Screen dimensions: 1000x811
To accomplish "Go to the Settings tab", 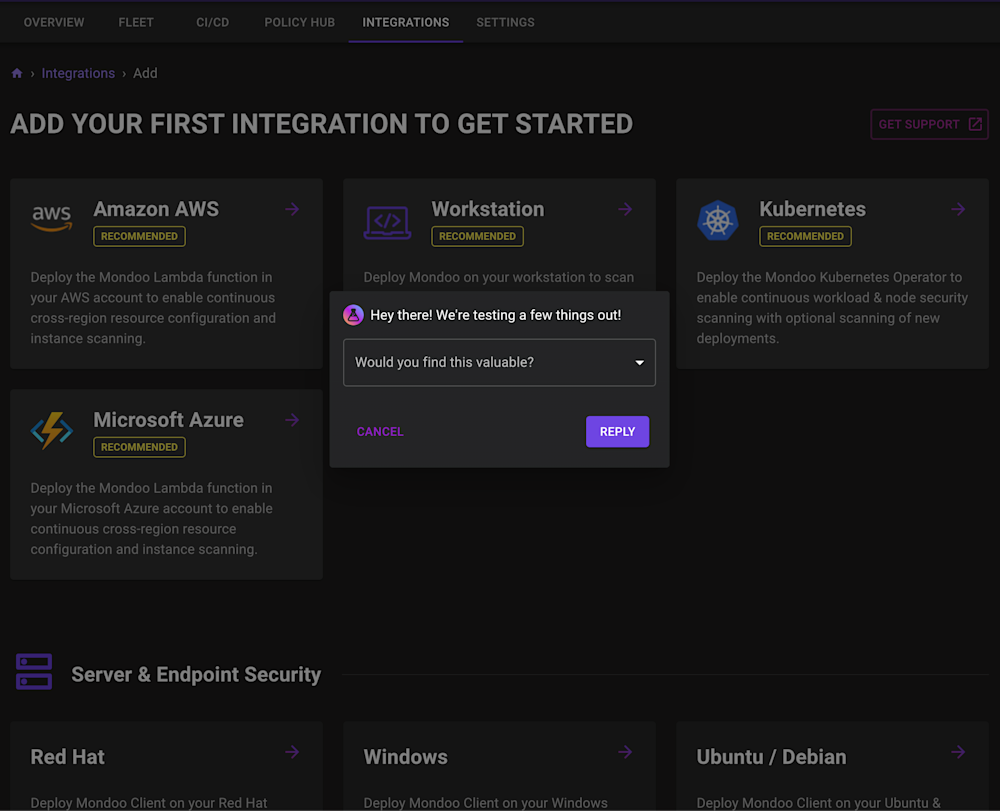I will 505,22.
